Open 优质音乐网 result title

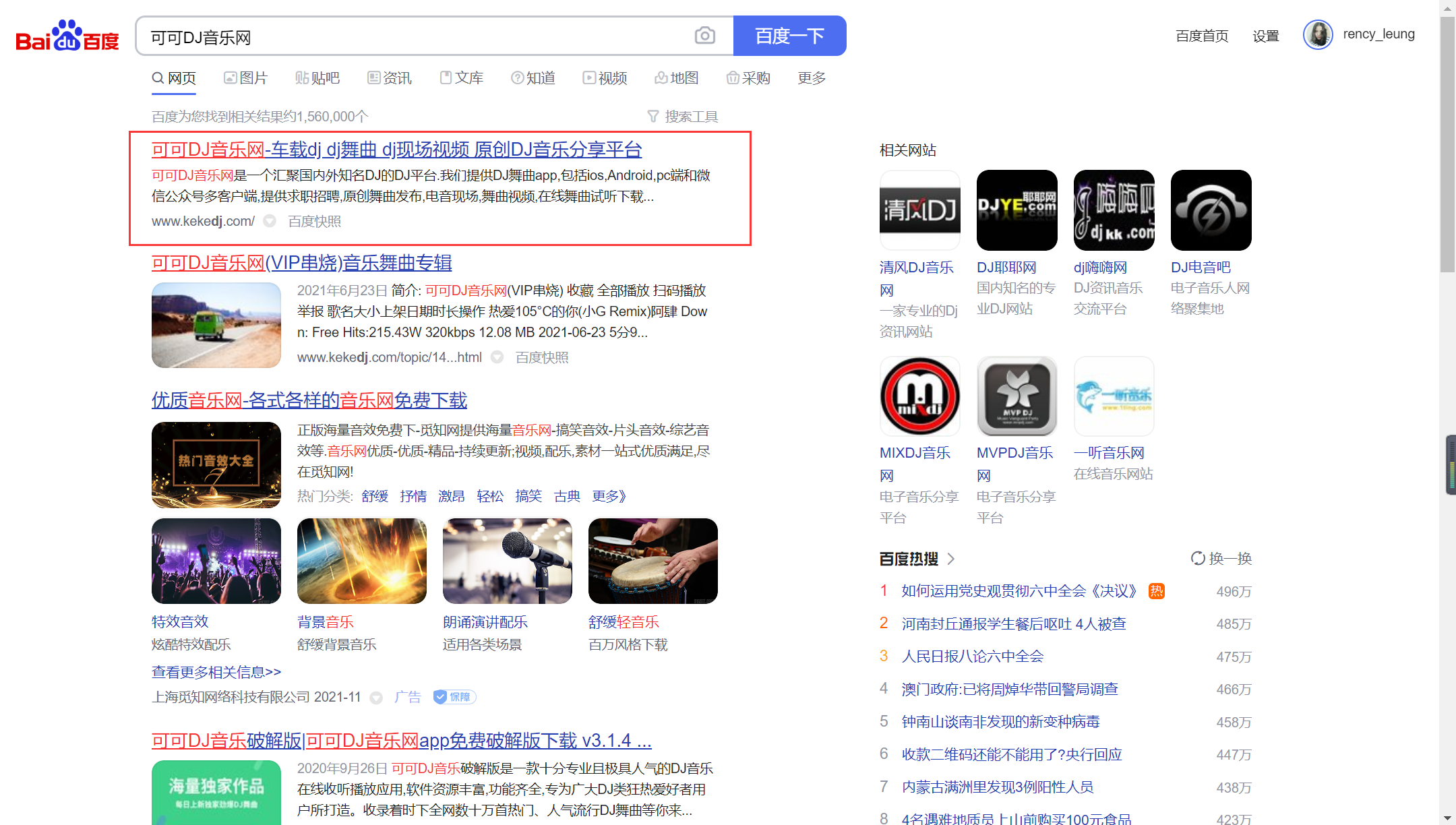309,400
